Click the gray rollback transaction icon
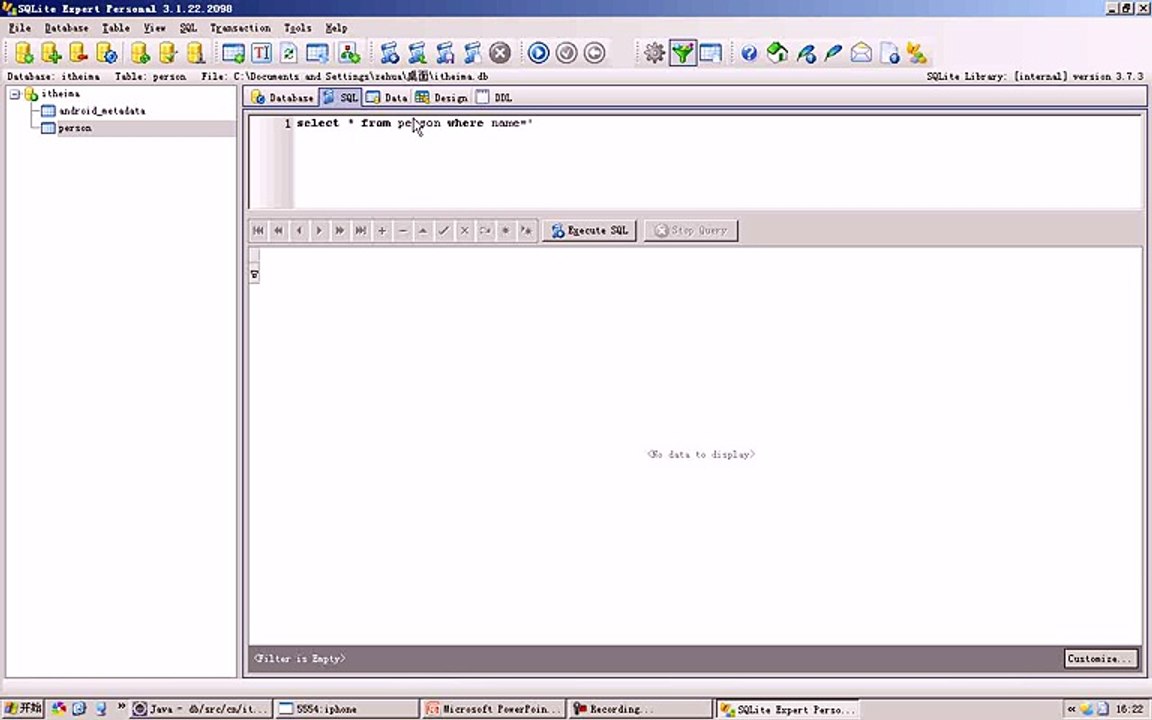This screenshot has width=1152, height=720. 594,53
